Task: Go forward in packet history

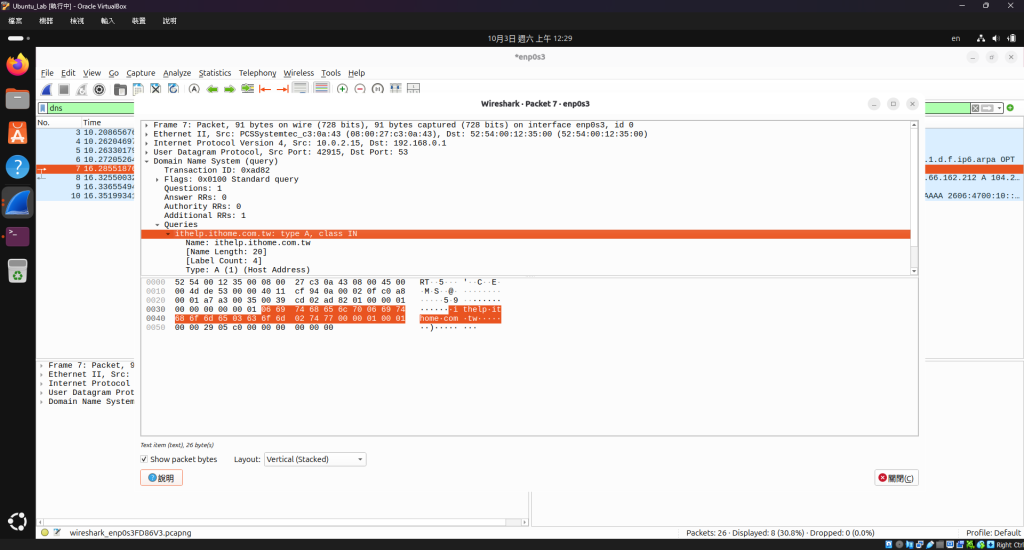Action: (x=229, y=89)
